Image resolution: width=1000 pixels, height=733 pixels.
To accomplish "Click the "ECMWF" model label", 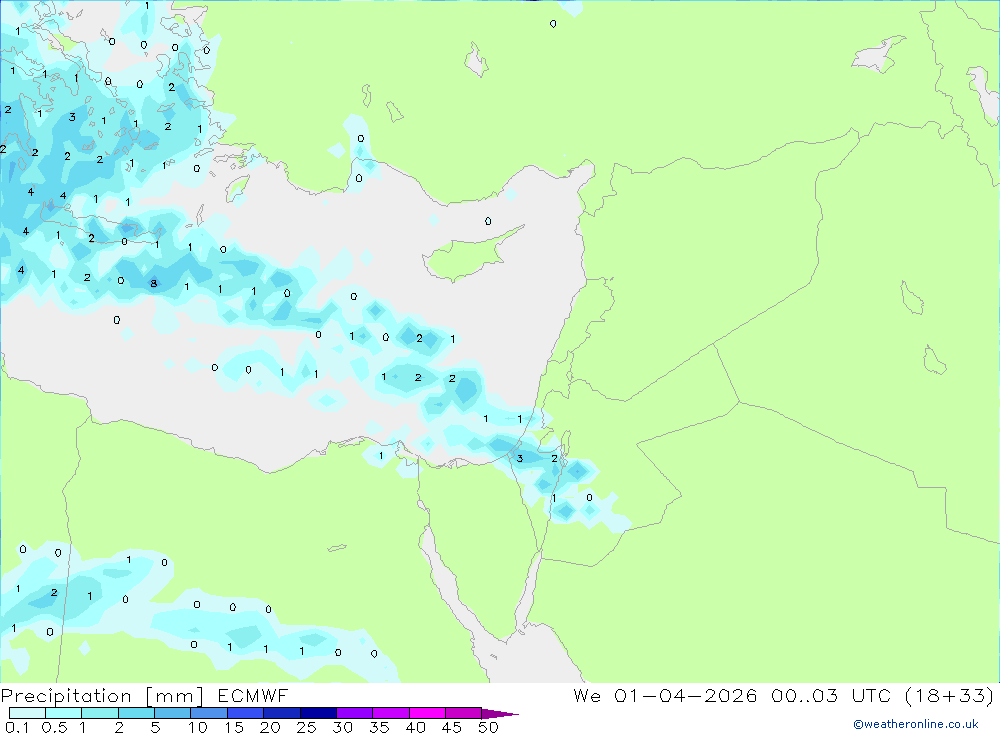I will (253, 695).
